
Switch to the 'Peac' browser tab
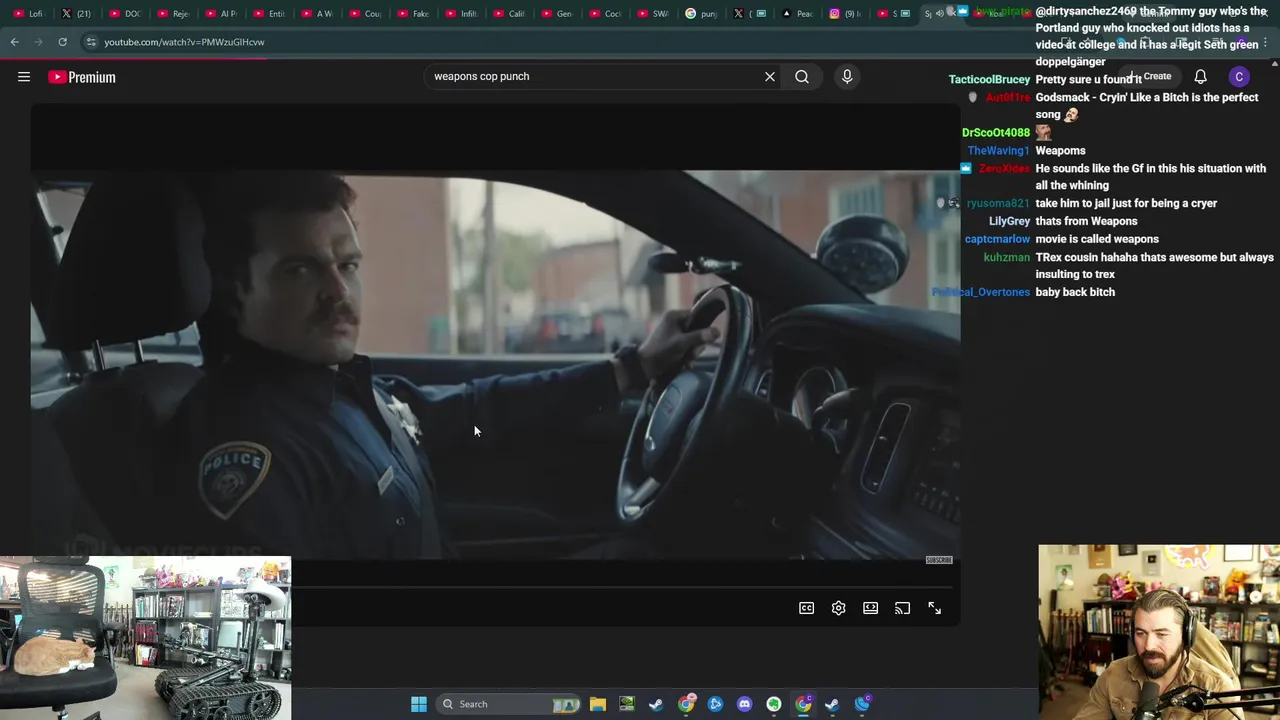pyautogui.click(x=797, y=13)
